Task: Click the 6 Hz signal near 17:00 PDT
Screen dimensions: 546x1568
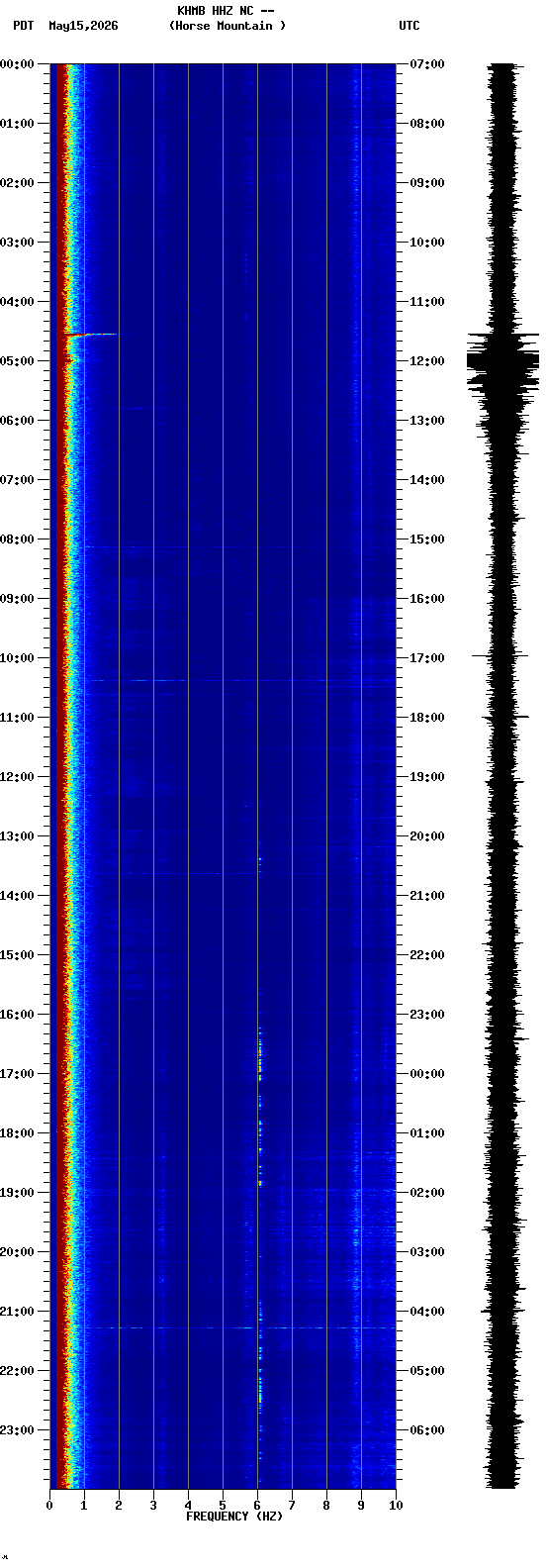Action: coord(260,1057)
